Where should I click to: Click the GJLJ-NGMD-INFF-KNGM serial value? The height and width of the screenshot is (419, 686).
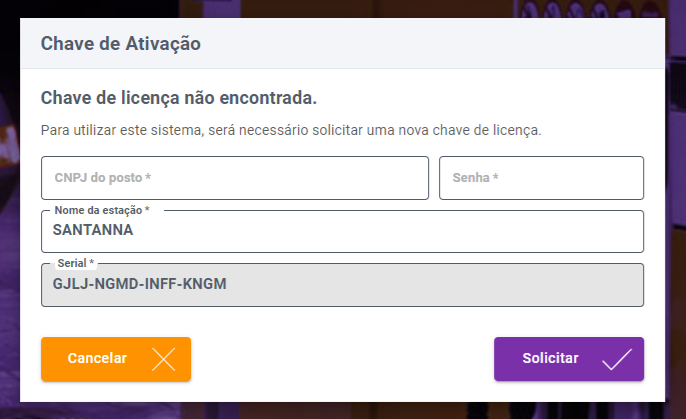pos(140,283)
